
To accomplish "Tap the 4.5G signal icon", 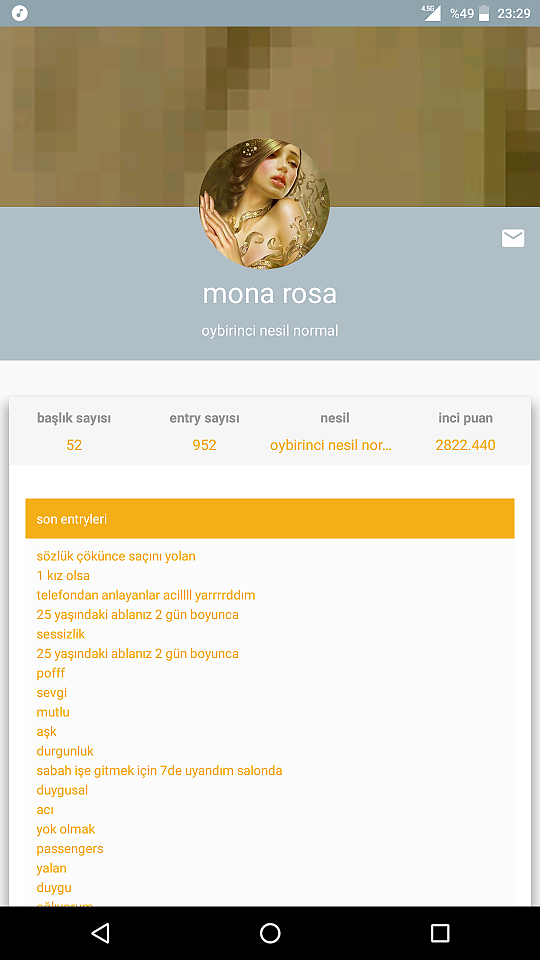I will click(430, 12).
